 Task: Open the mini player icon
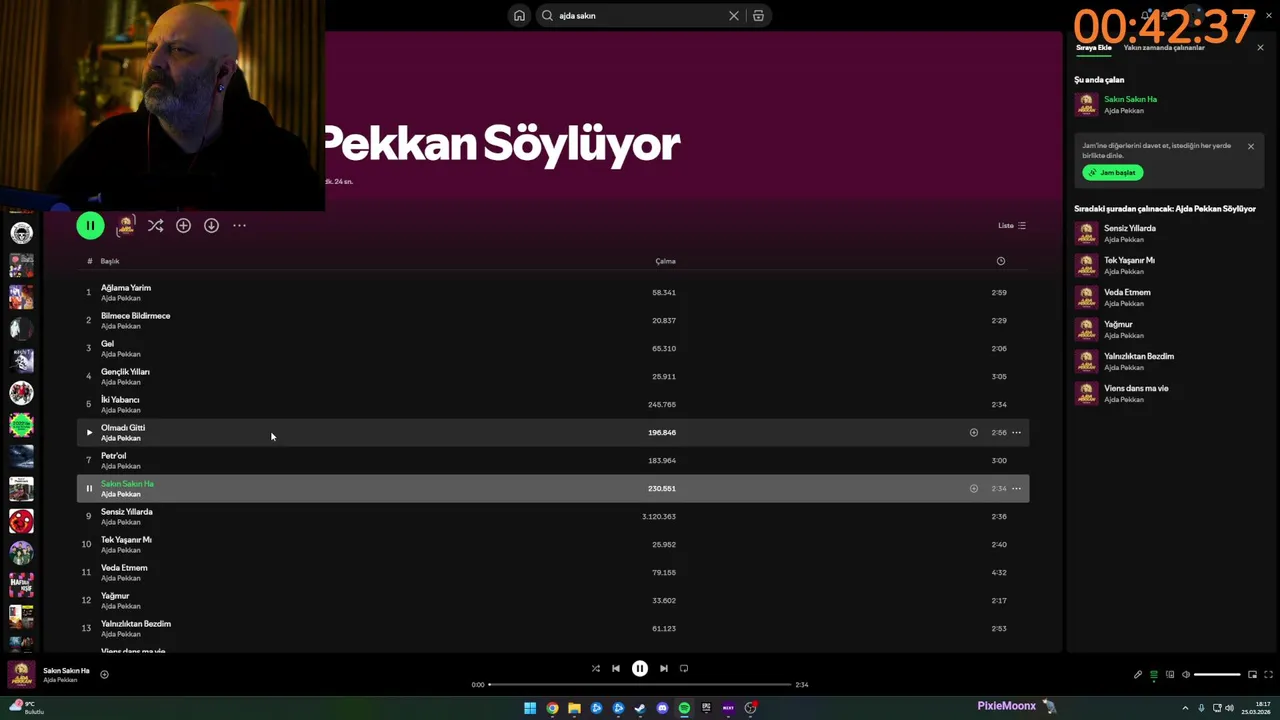coord(1252,675)
